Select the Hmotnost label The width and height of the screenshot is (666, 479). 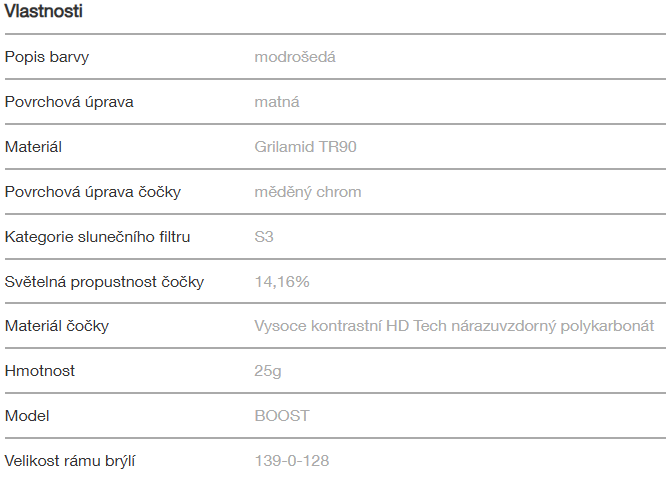pos(40,371)
